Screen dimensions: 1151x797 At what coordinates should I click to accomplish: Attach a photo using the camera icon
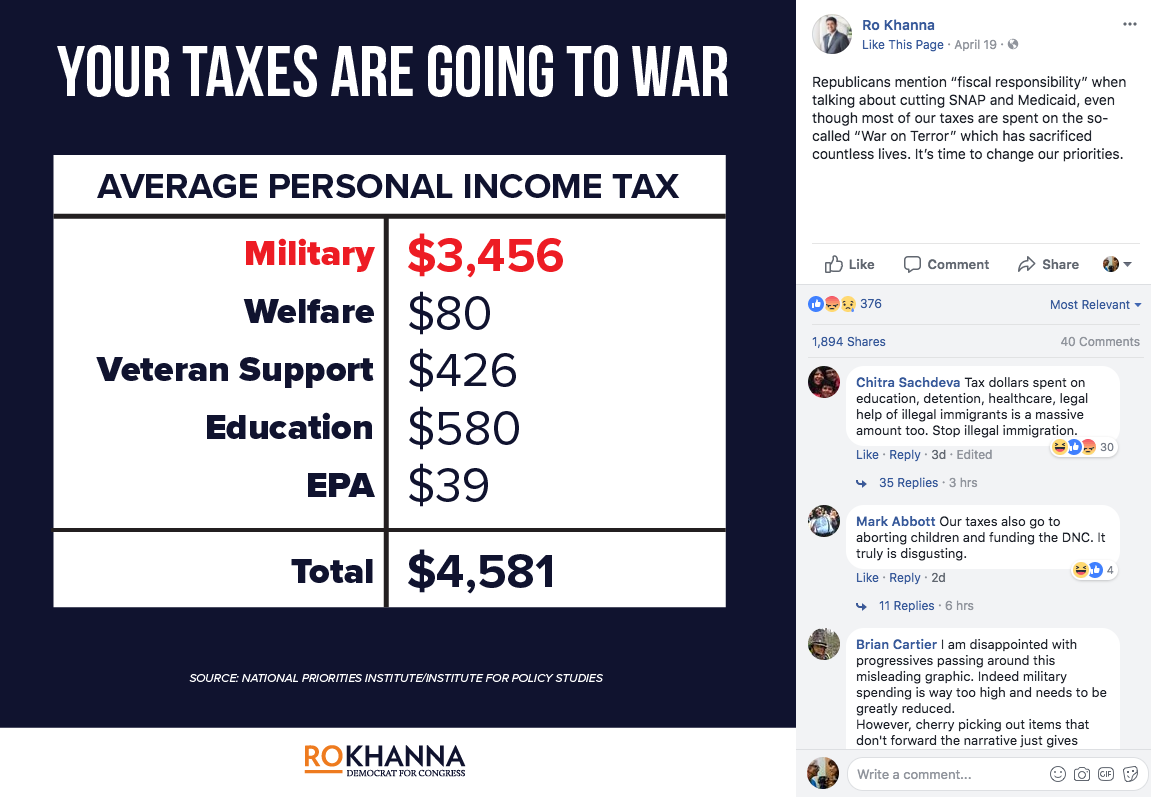1081,774
